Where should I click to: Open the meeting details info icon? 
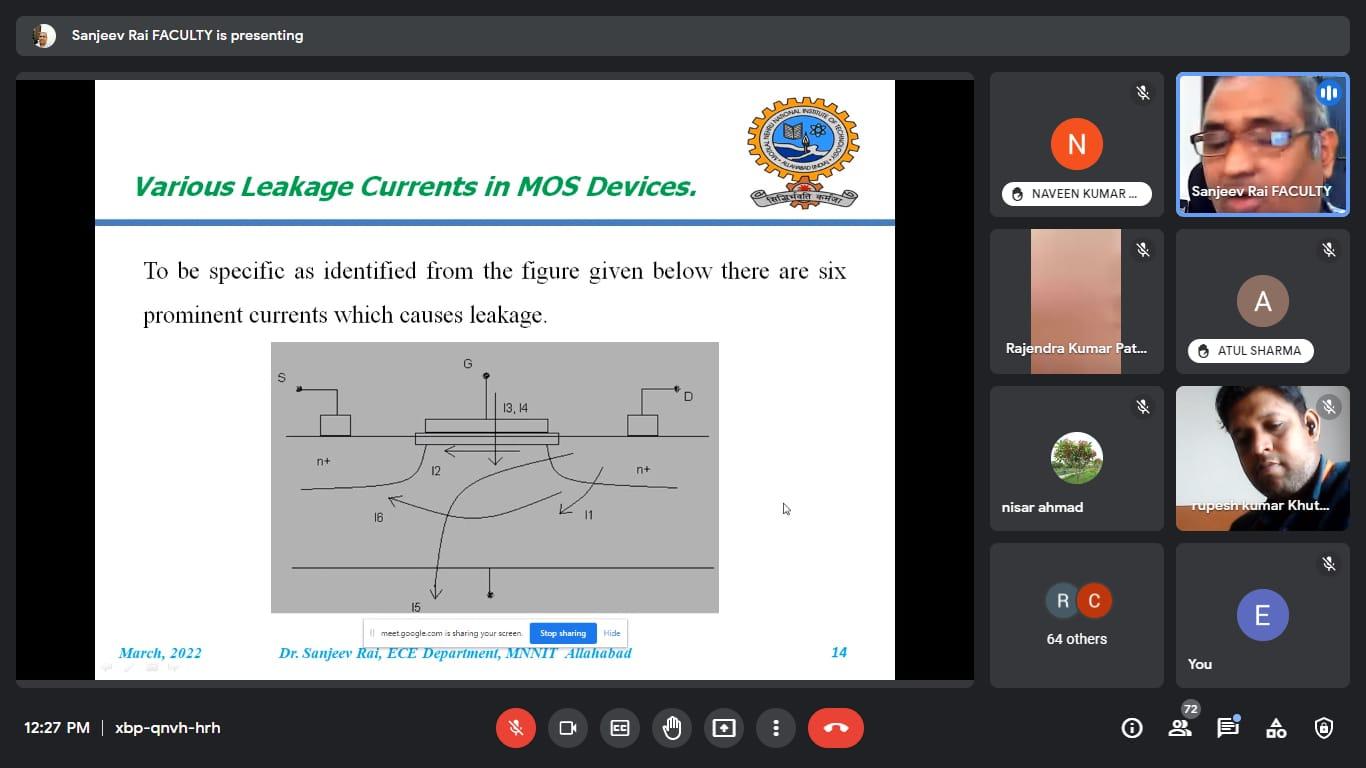[x=1132, y=728]
